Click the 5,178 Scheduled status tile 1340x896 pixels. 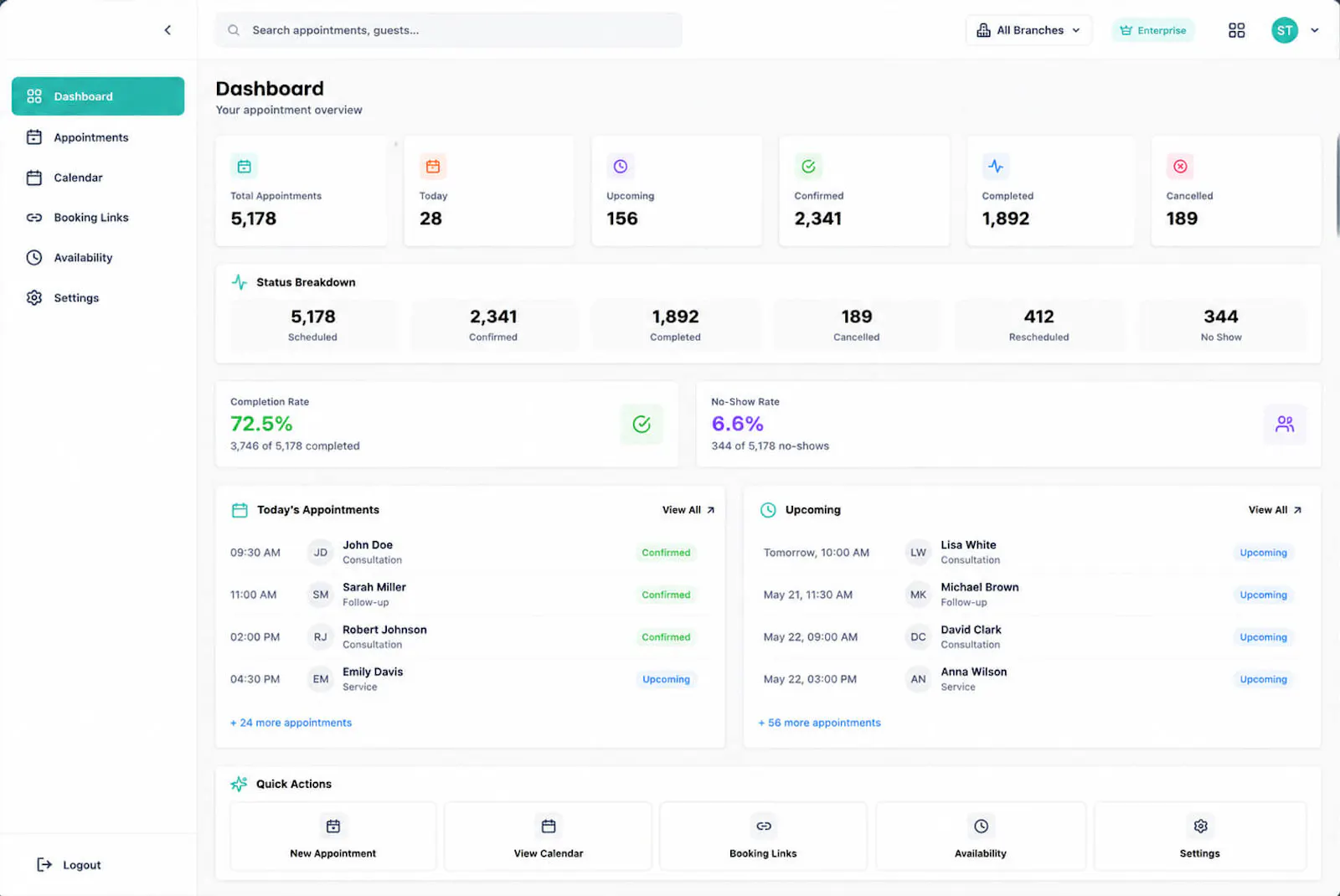click(313, 325)
